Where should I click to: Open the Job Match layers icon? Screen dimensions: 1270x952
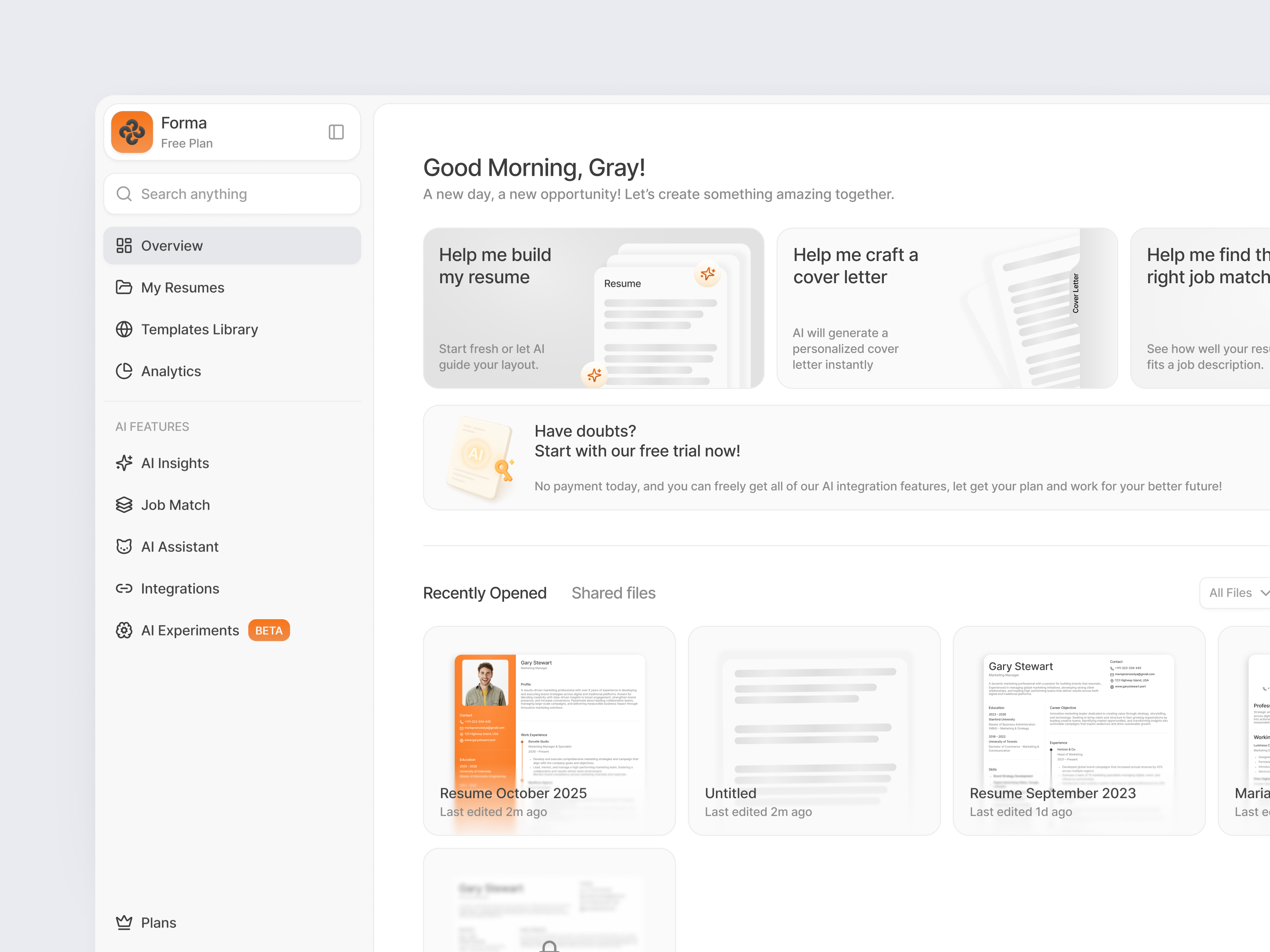[x=124, y=505]
